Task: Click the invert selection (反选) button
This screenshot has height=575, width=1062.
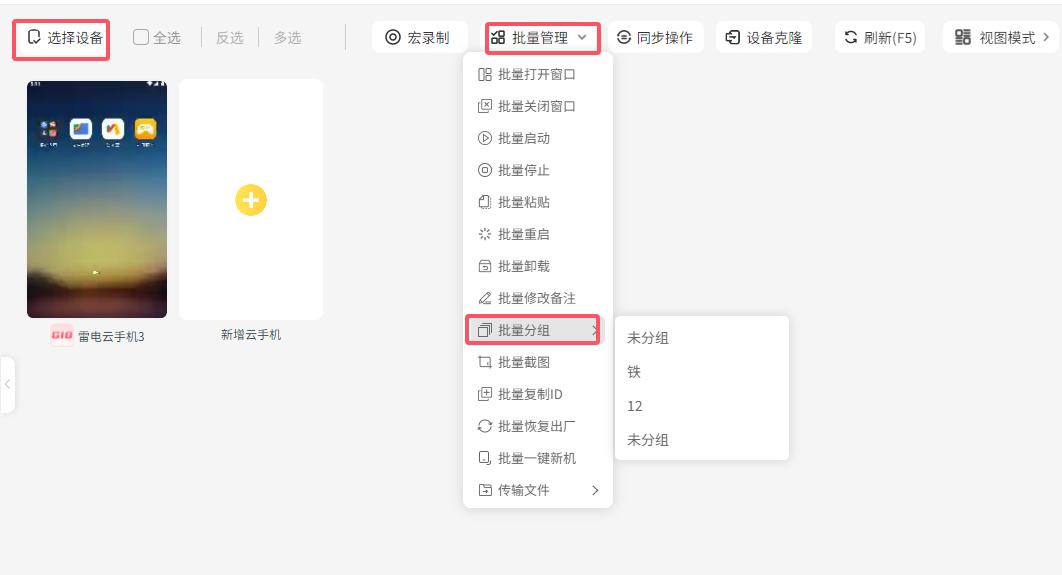Action: 230,38
